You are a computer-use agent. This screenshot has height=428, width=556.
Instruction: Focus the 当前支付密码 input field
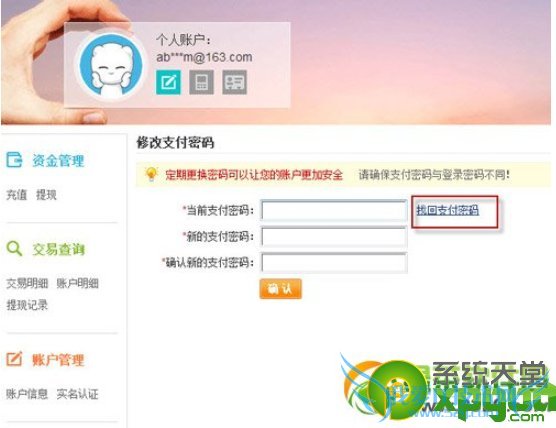[334, 211]
